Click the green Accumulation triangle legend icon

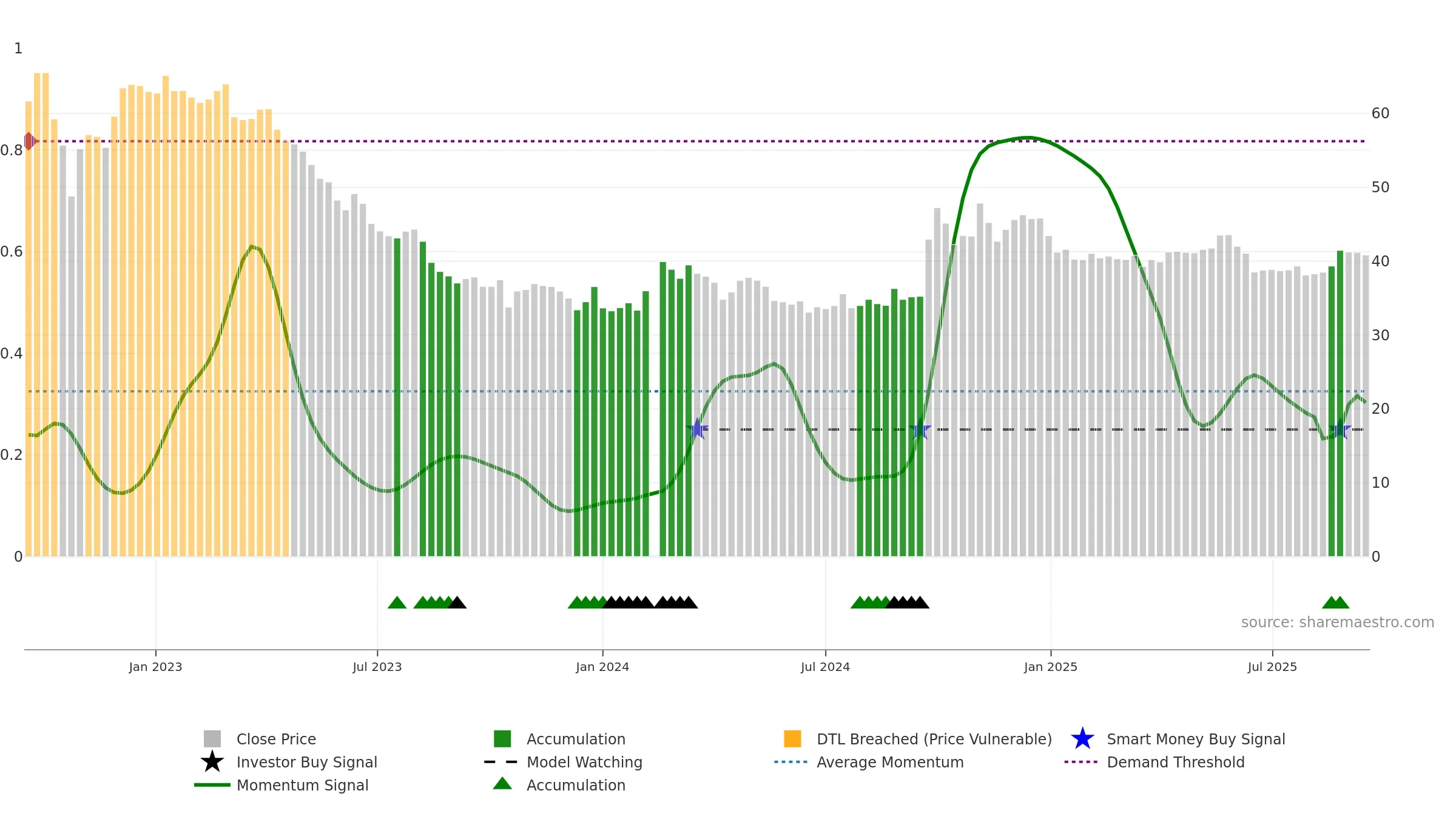coord(502,784)
